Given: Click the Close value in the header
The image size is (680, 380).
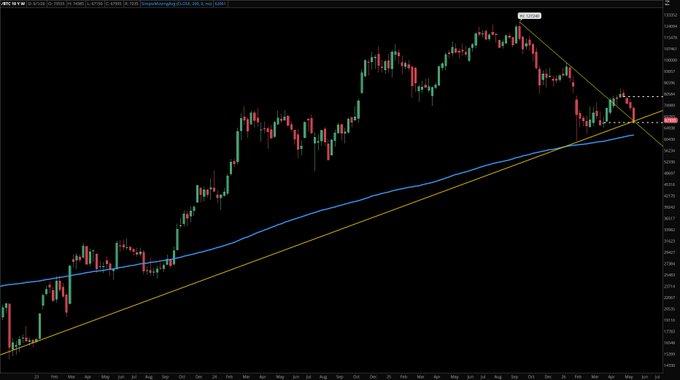Looking at the screenshot, I should 114,3.
